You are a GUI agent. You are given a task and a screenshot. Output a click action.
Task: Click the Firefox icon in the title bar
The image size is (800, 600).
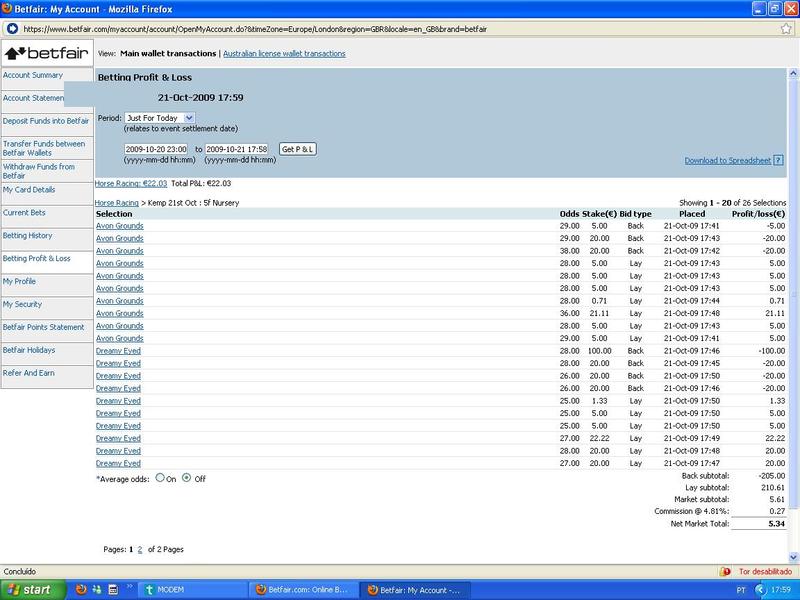point(7,9)
